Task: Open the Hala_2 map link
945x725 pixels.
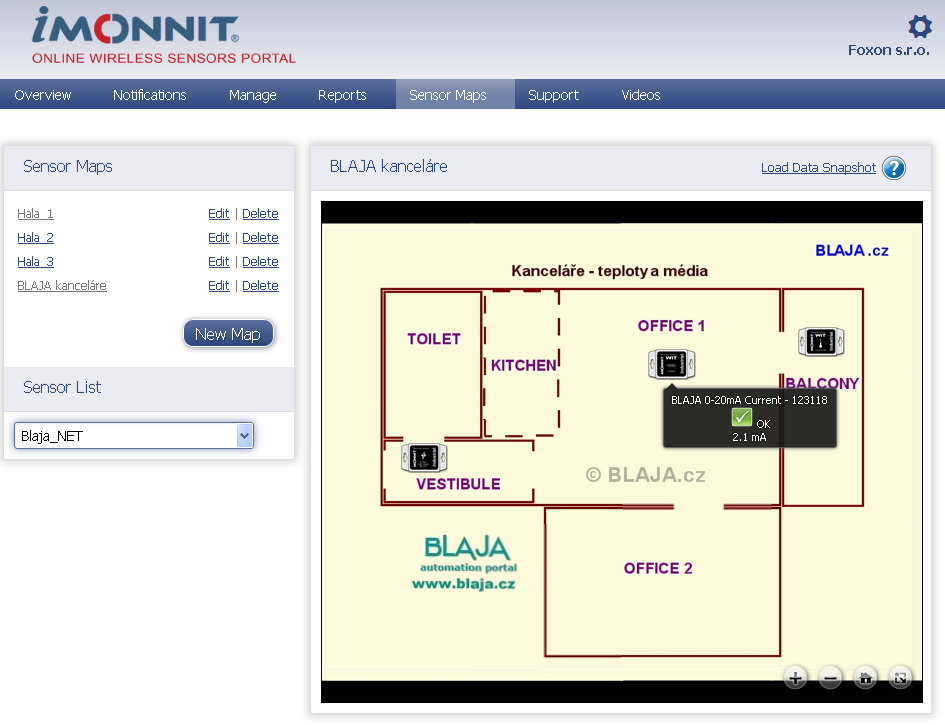Action: [36, 237]
